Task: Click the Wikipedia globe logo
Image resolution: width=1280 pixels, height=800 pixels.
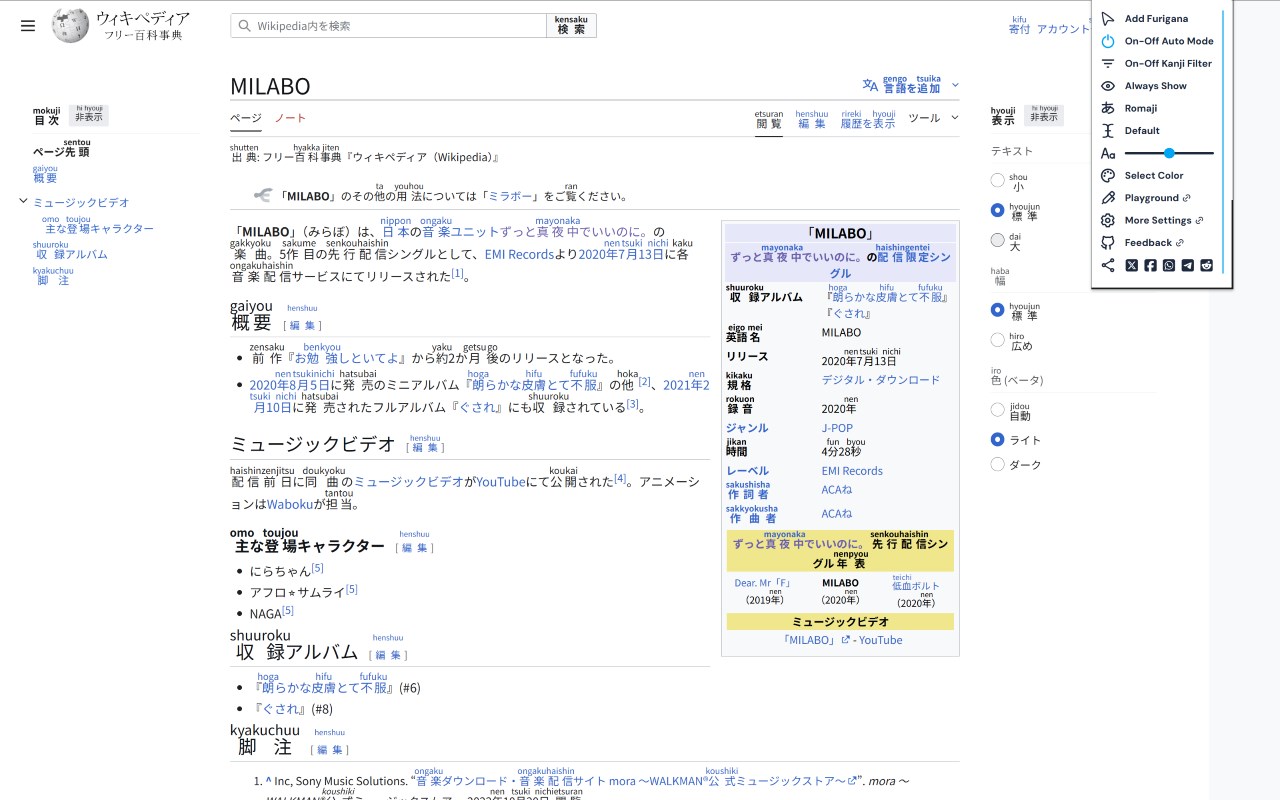Action: (x=70, y=26)
